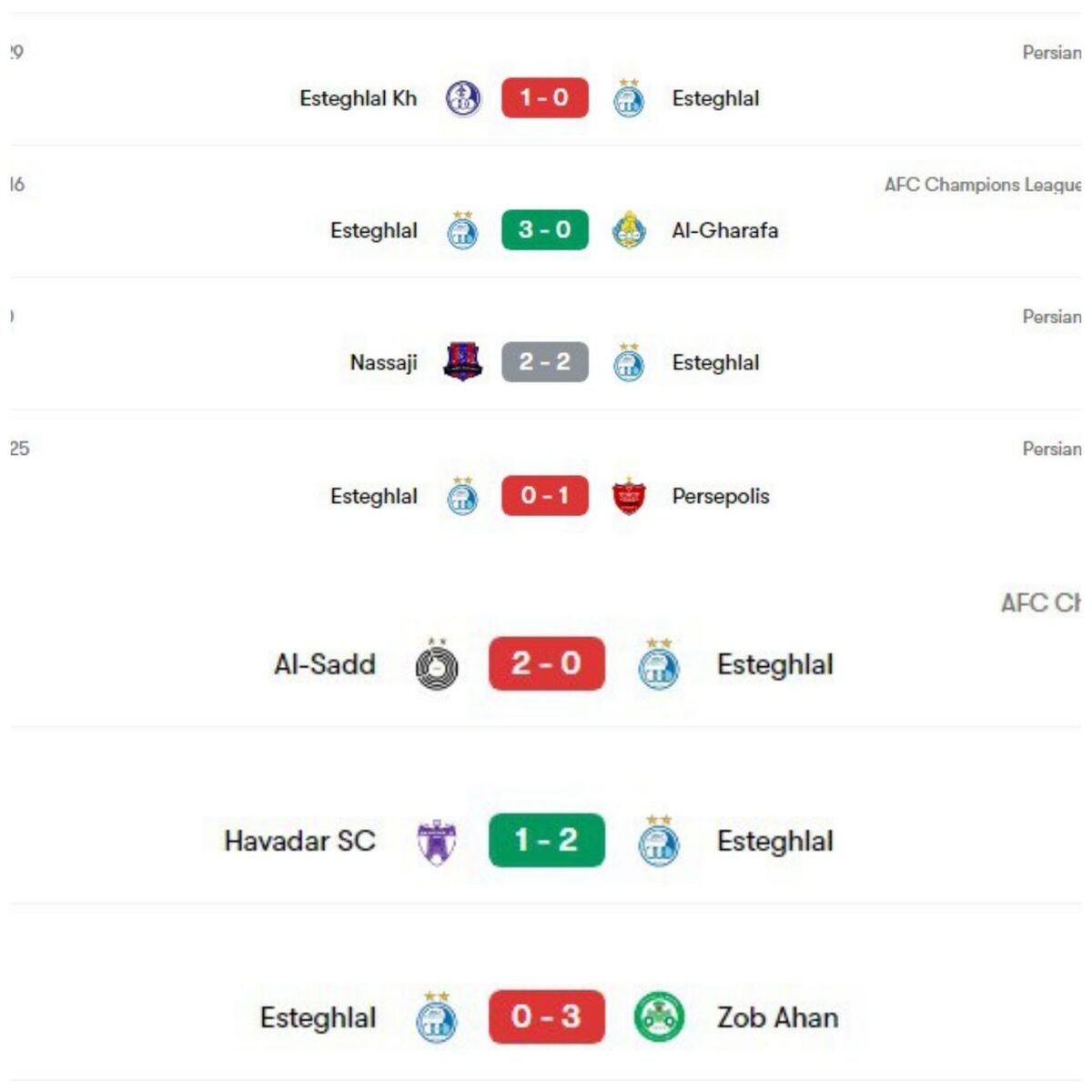Open the Zob Ahan club crest
Viewport: 1092px width, 1092px height.
pos(660,1017)
